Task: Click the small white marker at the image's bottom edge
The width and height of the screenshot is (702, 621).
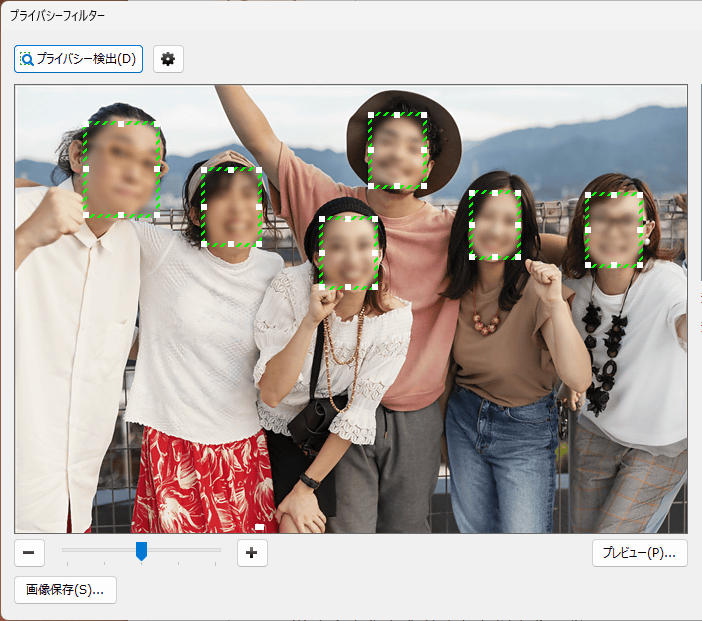Action: [x=259, y=526]
